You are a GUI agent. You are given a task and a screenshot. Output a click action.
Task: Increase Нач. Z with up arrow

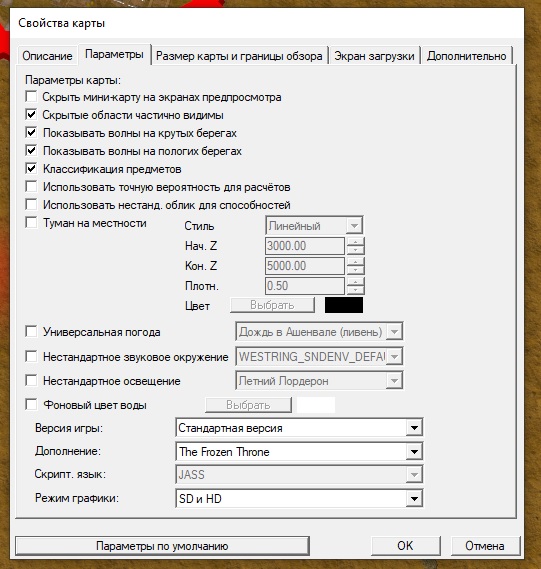355,242
